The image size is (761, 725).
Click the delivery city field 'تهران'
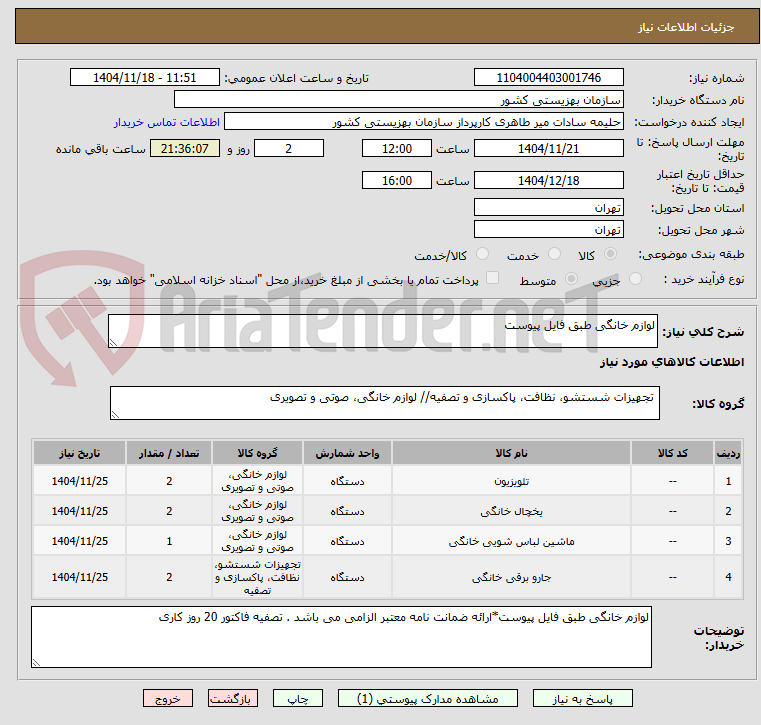click(x=548, y=230)
